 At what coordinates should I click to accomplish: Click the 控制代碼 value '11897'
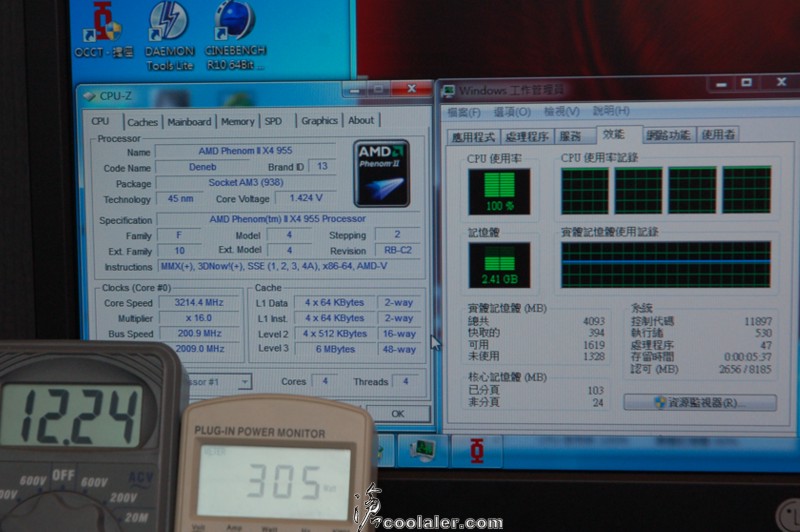coord(758,321)
